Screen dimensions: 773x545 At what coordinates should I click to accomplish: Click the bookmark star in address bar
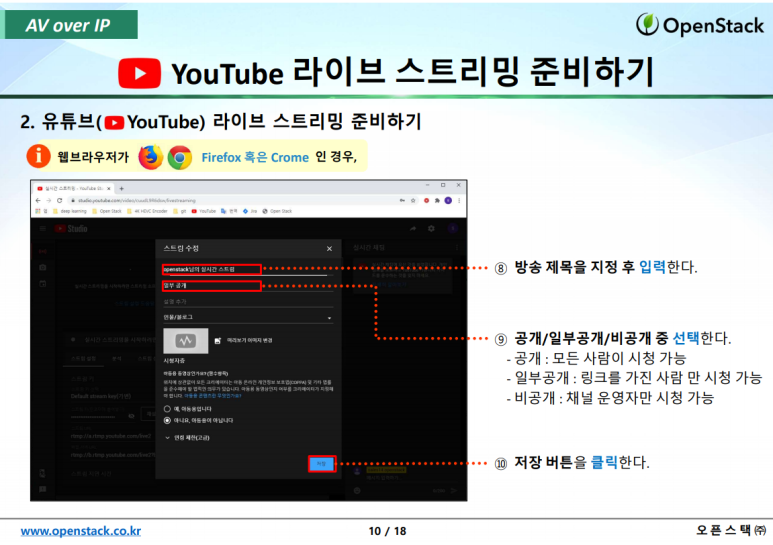413,201
